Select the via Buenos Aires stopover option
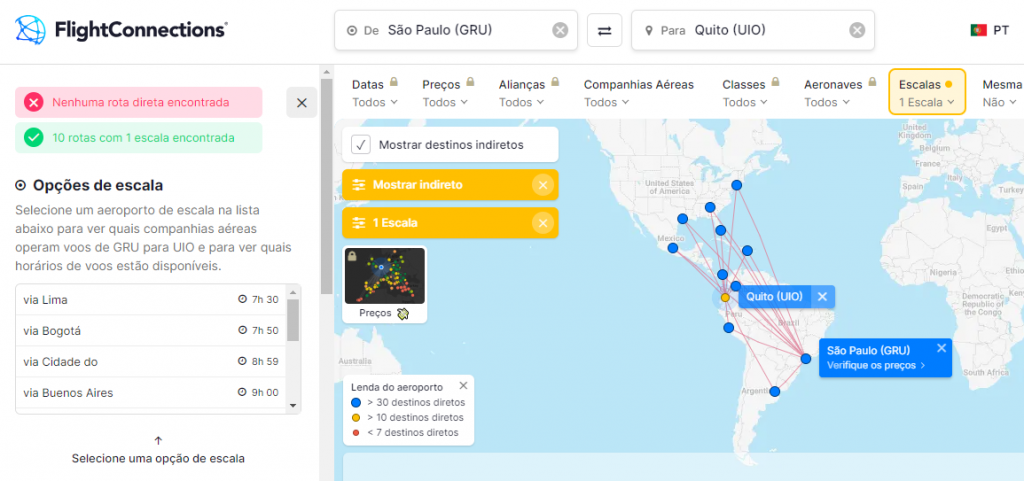Viewport: 1024px width, 481px height. [x=151, y=393]
